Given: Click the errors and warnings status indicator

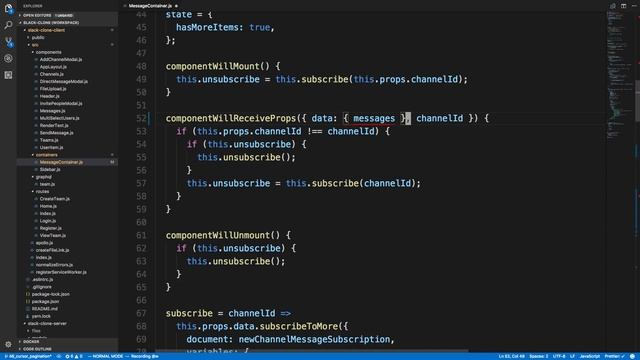Looking at the screenshot, I should [73, 356].
